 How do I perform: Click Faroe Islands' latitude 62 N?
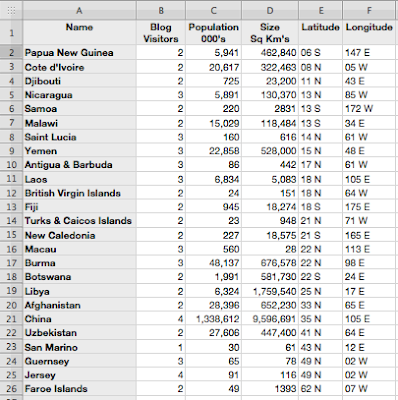coord(320,389)
